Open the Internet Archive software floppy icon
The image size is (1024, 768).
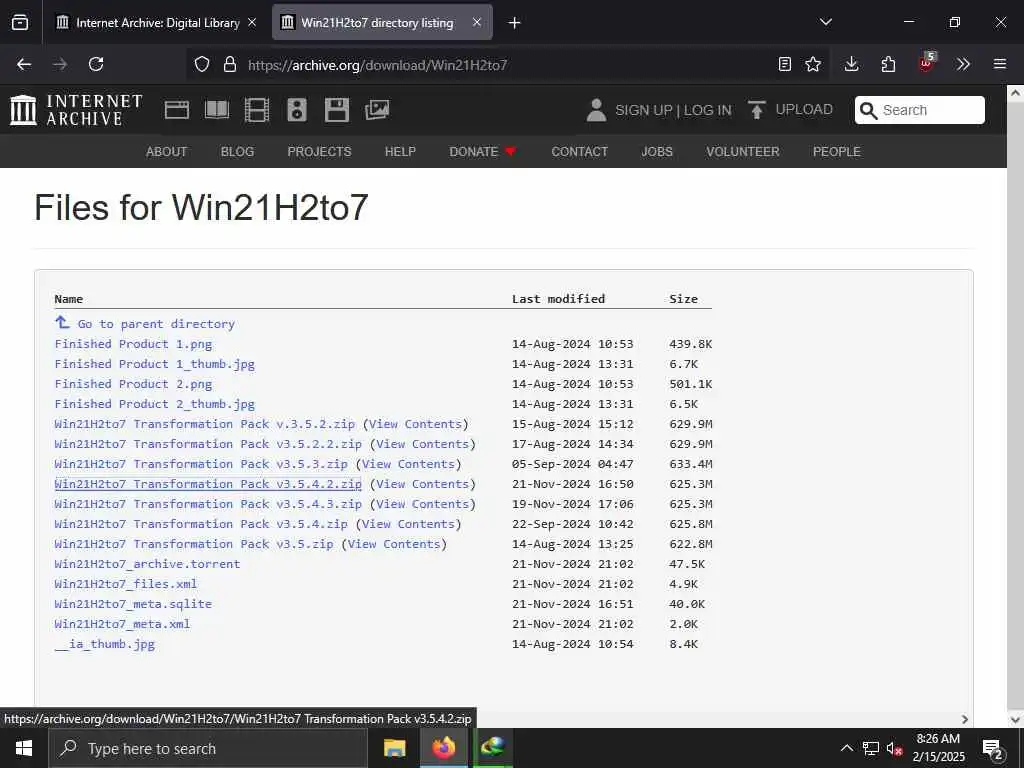(x=337, y=110)
